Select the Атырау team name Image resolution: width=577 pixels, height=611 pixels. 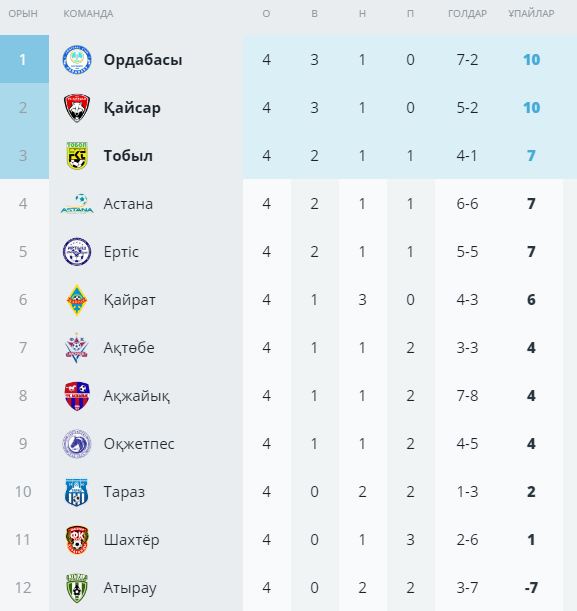point(130,588)
